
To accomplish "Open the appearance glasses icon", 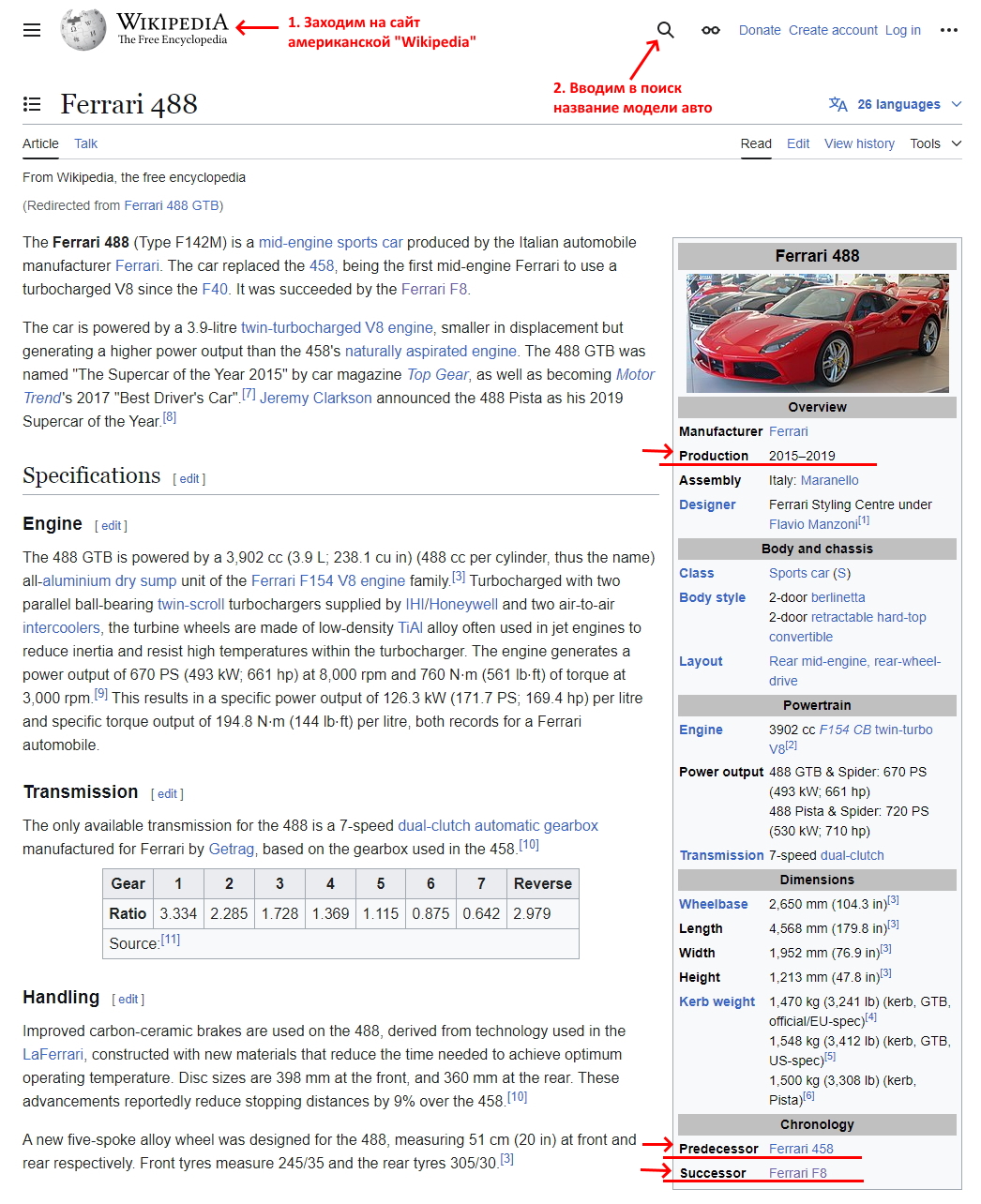I will pos(711,30).
